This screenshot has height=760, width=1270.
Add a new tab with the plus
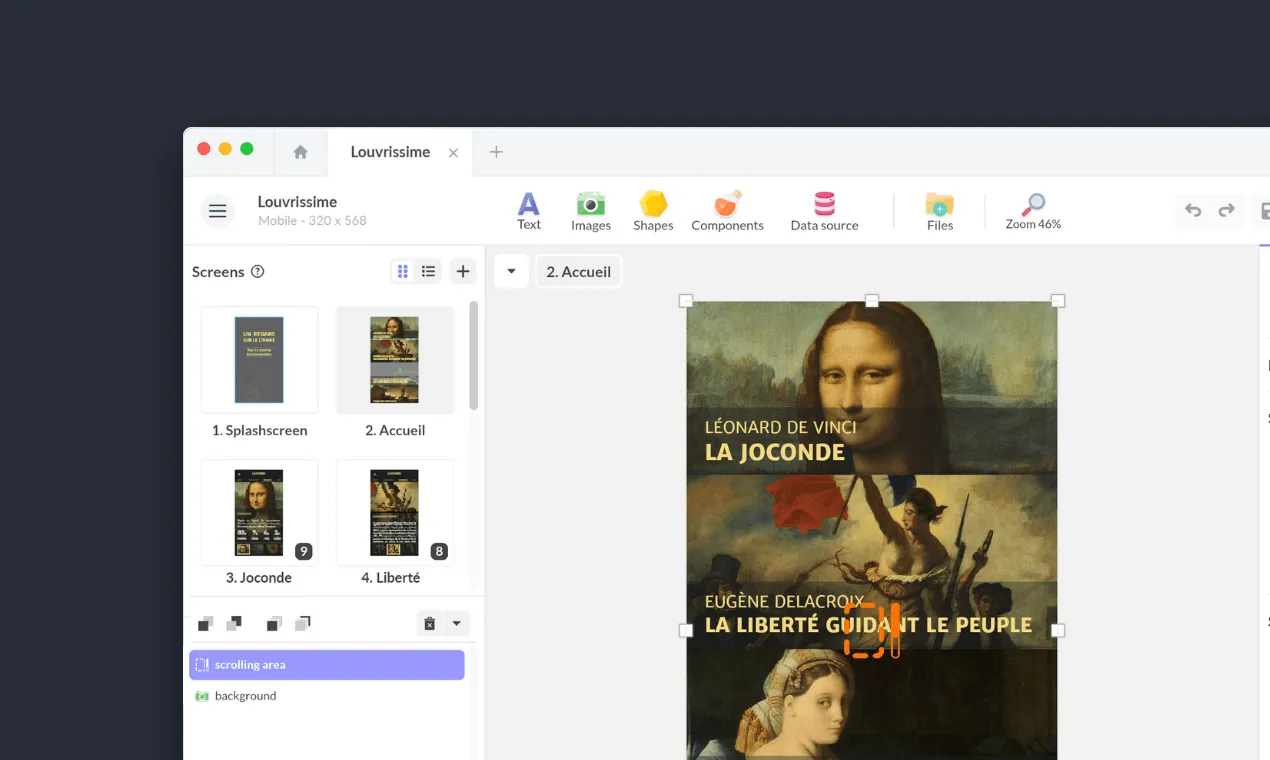pyautogui.click(x=496, y=152)
